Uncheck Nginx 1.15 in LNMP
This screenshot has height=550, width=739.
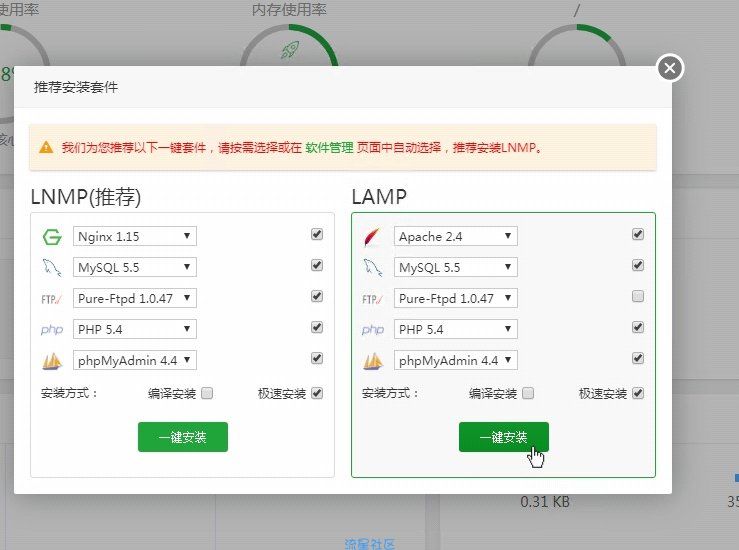pos(317,234)
